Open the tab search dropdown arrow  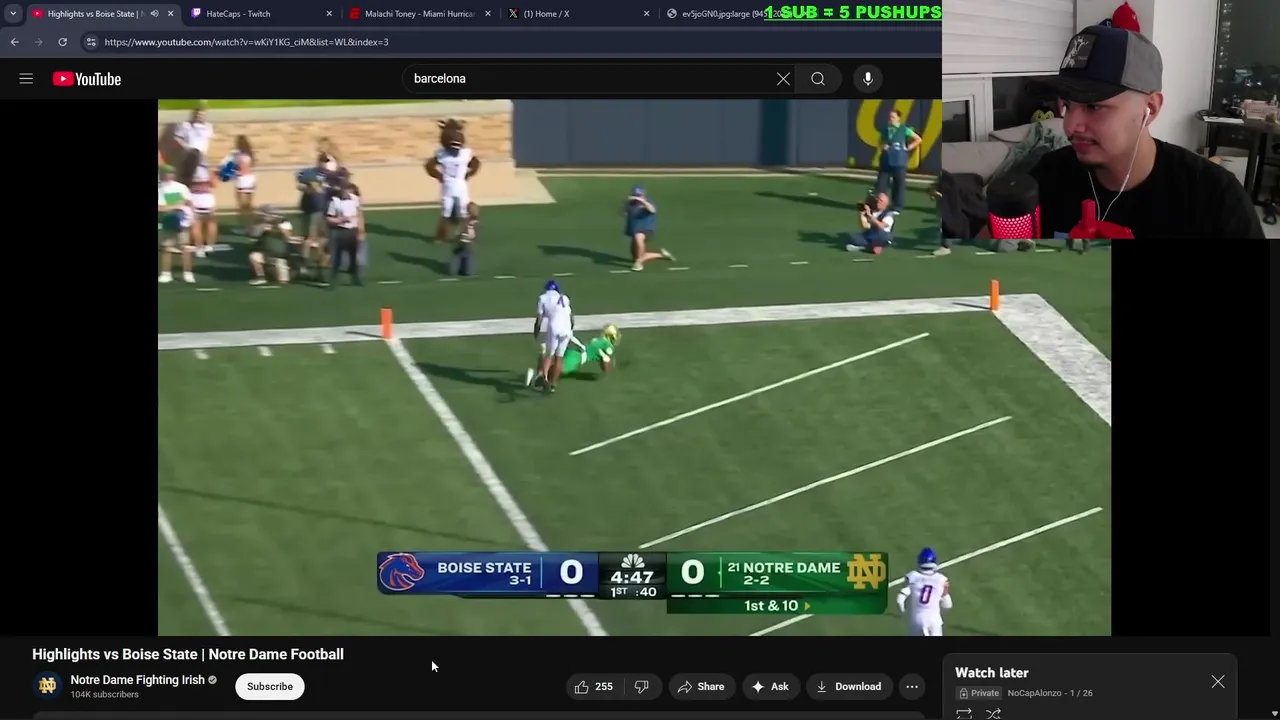13,14
